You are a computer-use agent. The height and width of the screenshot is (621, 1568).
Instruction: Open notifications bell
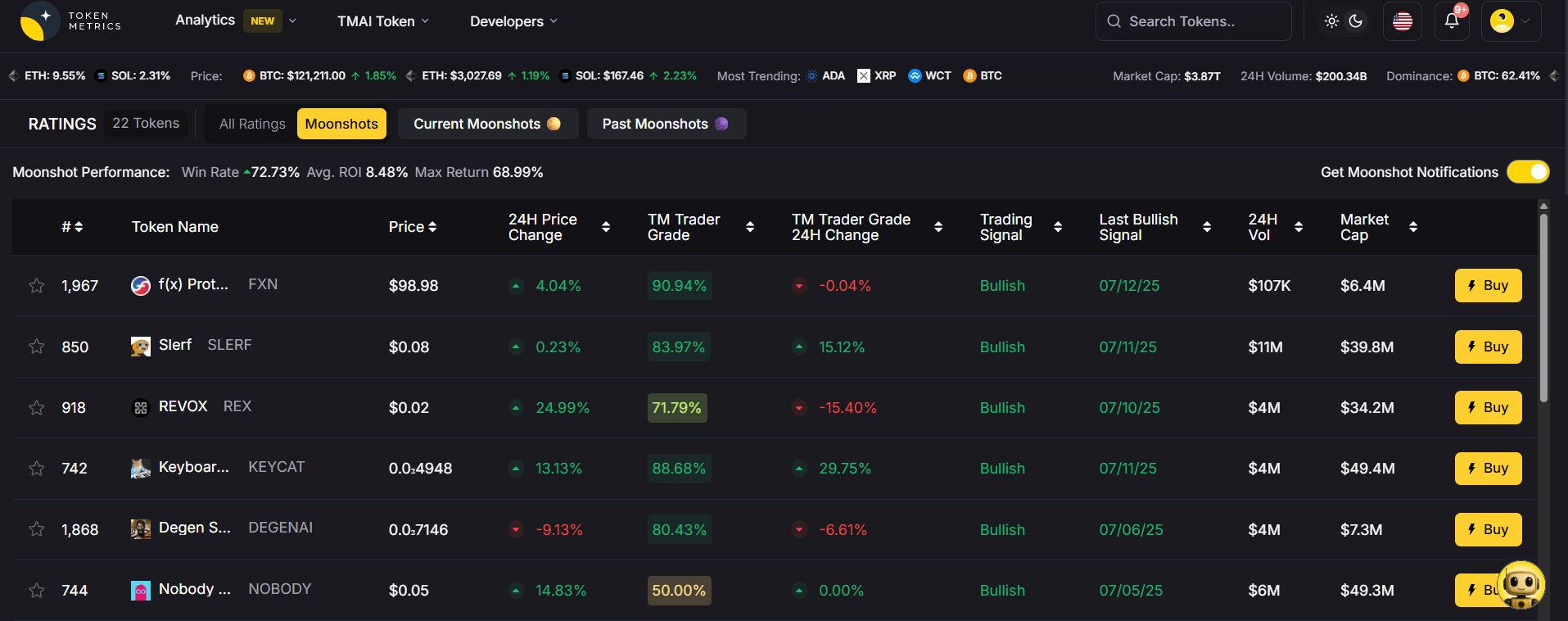1452,21
